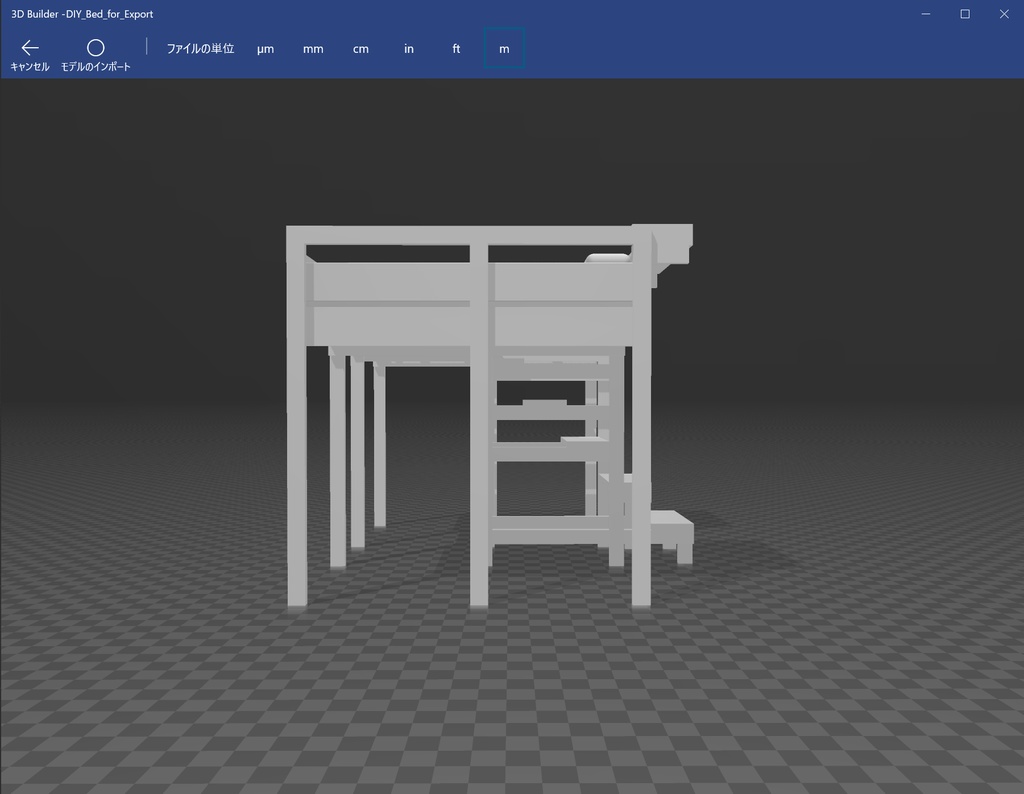Screen dimensions: 1024x794
Task: Choose cm in the unit toolbar
Action: [x=360, y=48]
